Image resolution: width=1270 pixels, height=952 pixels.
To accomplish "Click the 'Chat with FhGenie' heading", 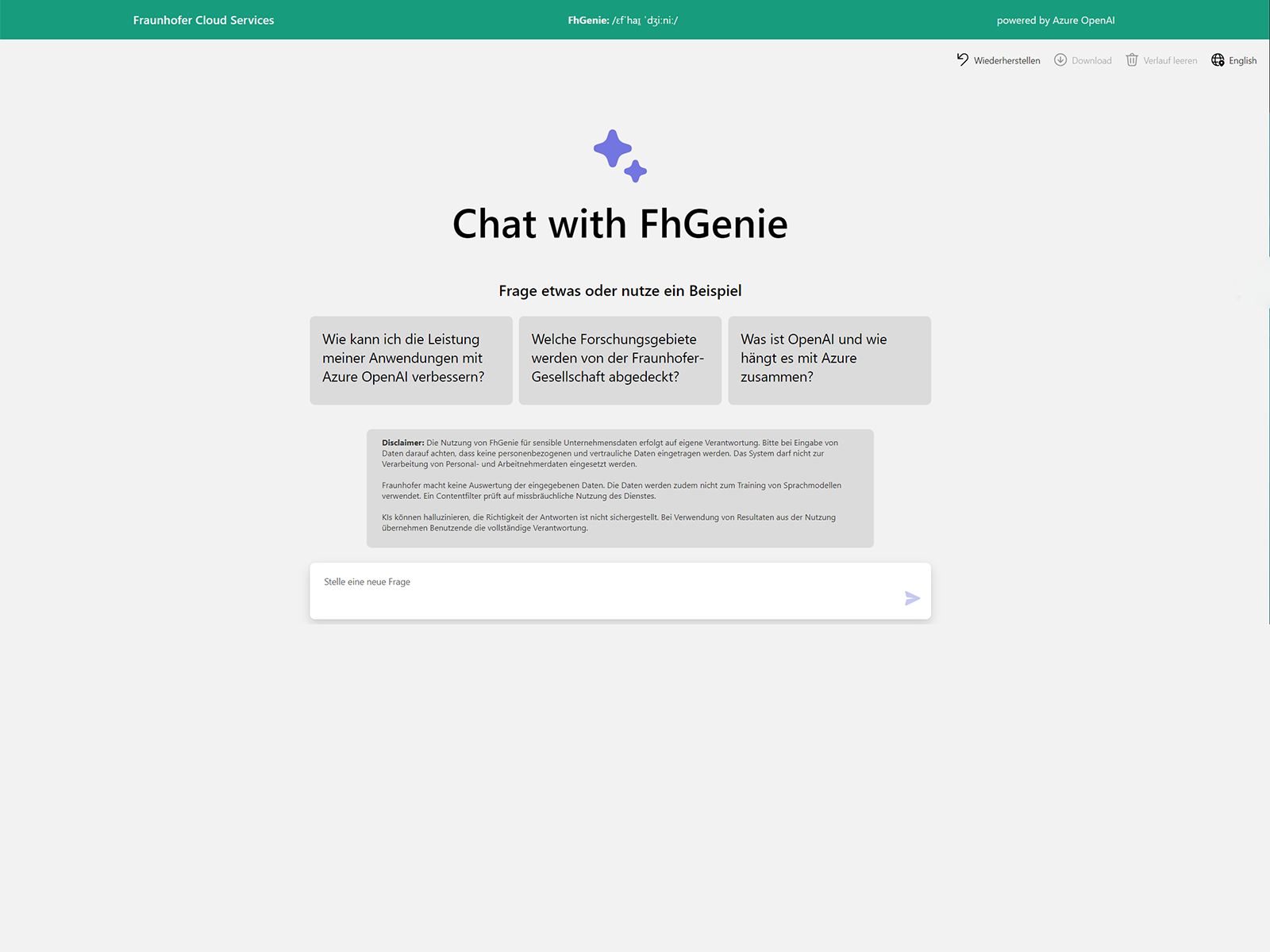I will point(620,224).
